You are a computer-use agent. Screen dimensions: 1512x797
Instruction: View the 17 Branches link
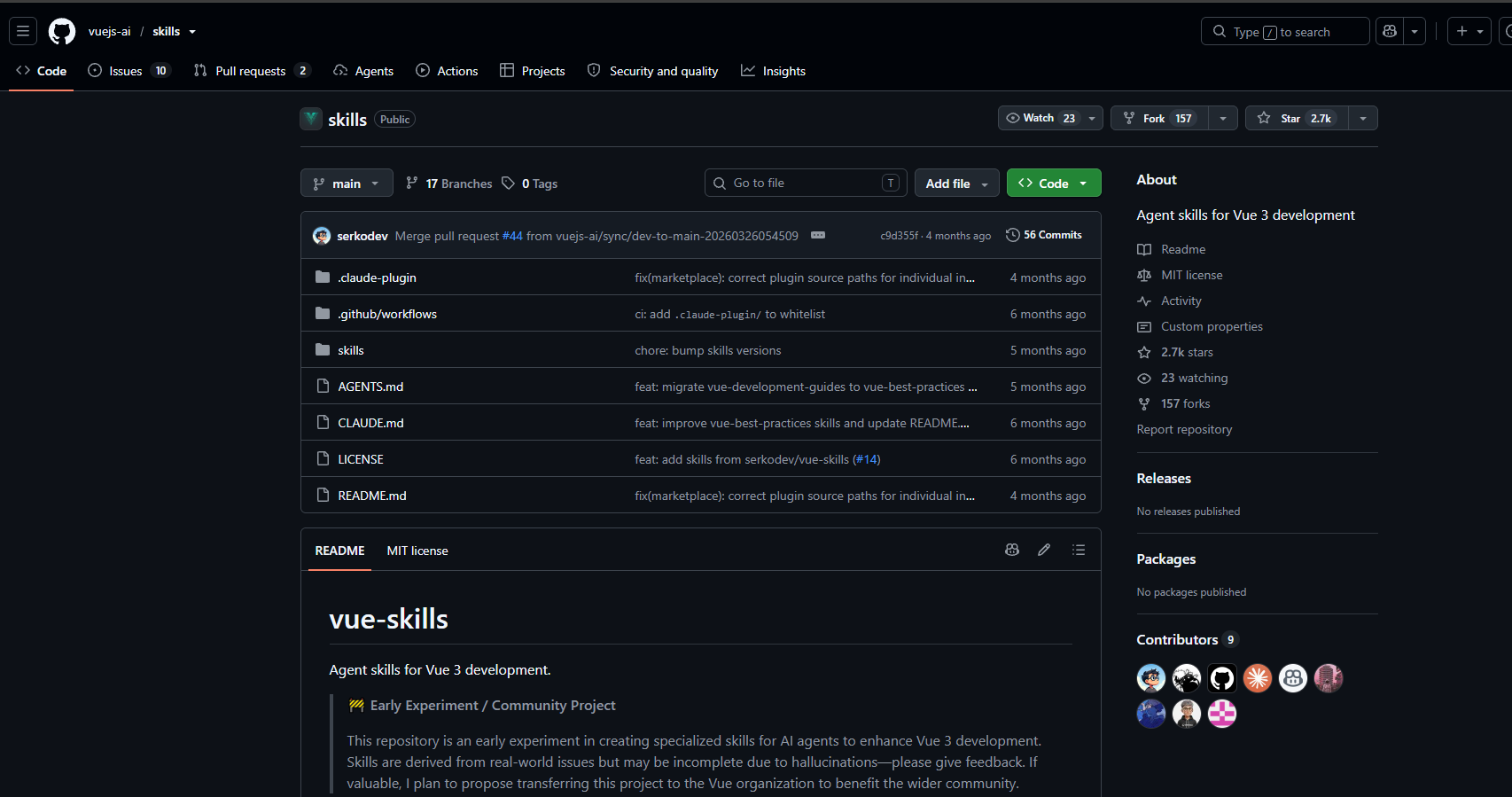pyautogui.click(x=448, y=184)
